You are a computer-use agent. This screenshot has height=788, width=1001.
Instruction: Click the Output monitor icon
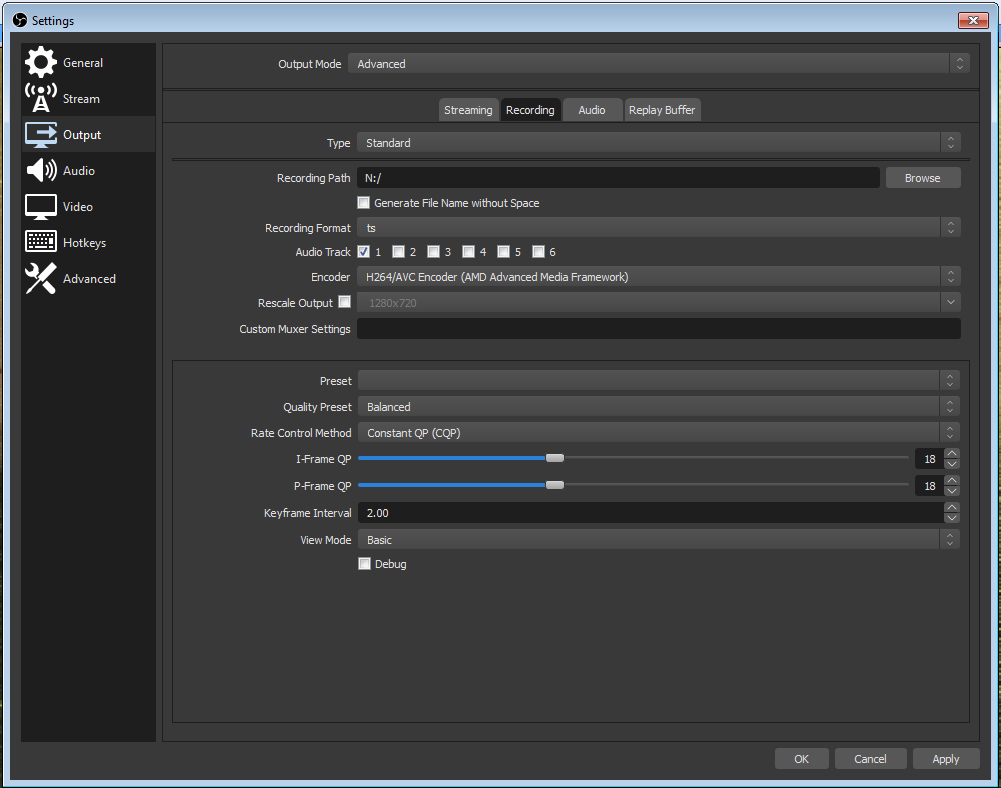(41, 135)
